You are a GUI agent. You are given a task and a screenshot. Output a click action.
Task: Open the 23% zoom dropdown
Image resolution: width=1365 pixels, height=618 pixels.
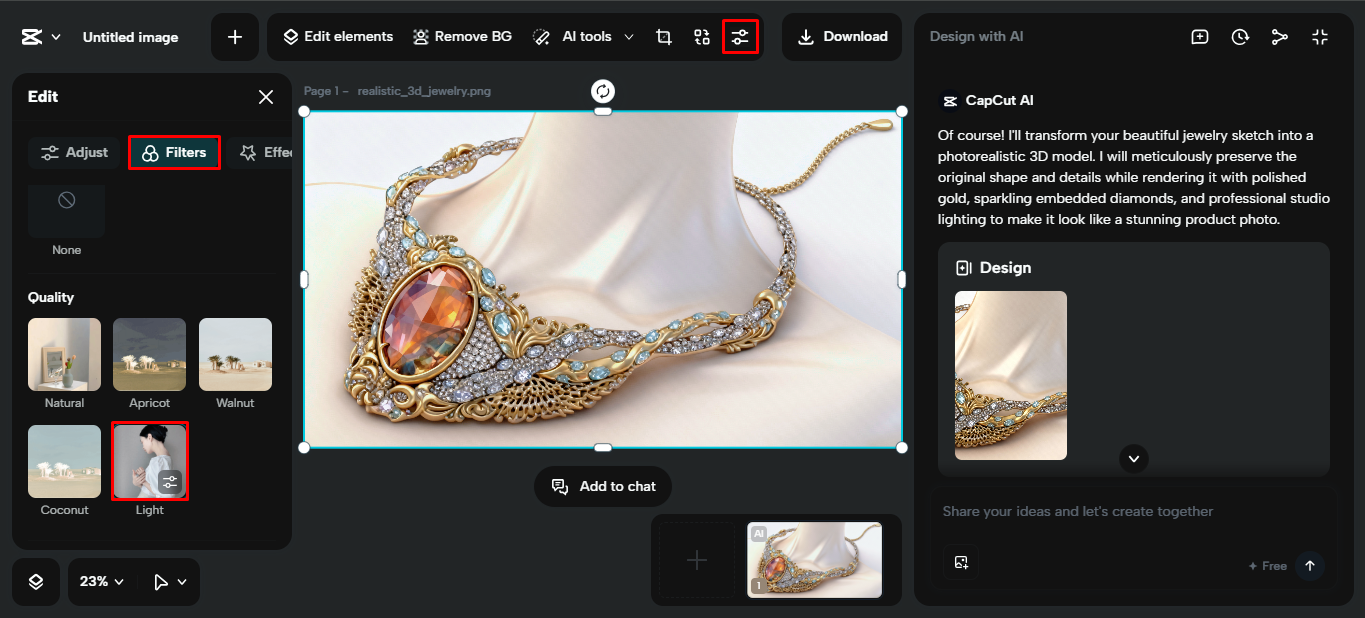[102, 582]
